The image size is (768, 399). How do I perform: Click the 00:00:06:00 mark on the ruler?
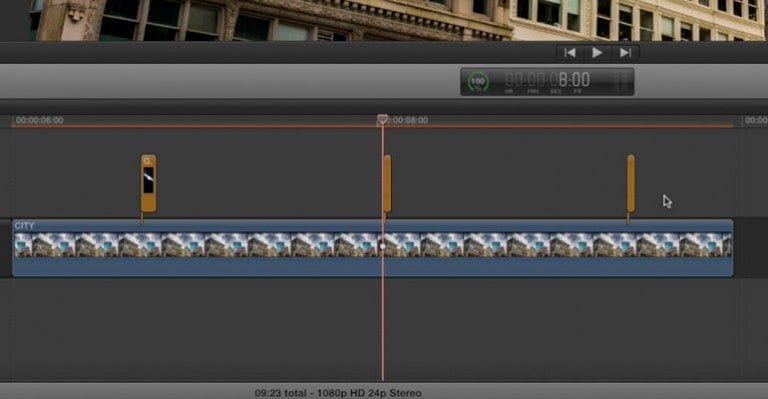click(x=40, y=120)
